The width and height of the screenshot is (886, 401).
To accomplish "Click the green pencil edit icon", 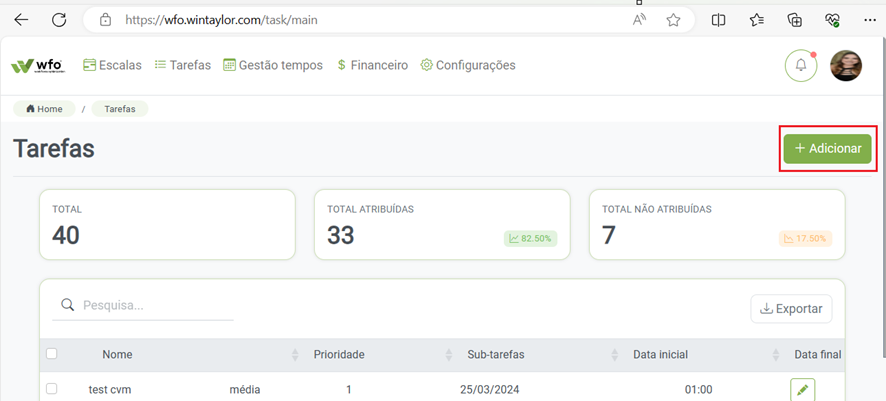I will pos(802,390).
